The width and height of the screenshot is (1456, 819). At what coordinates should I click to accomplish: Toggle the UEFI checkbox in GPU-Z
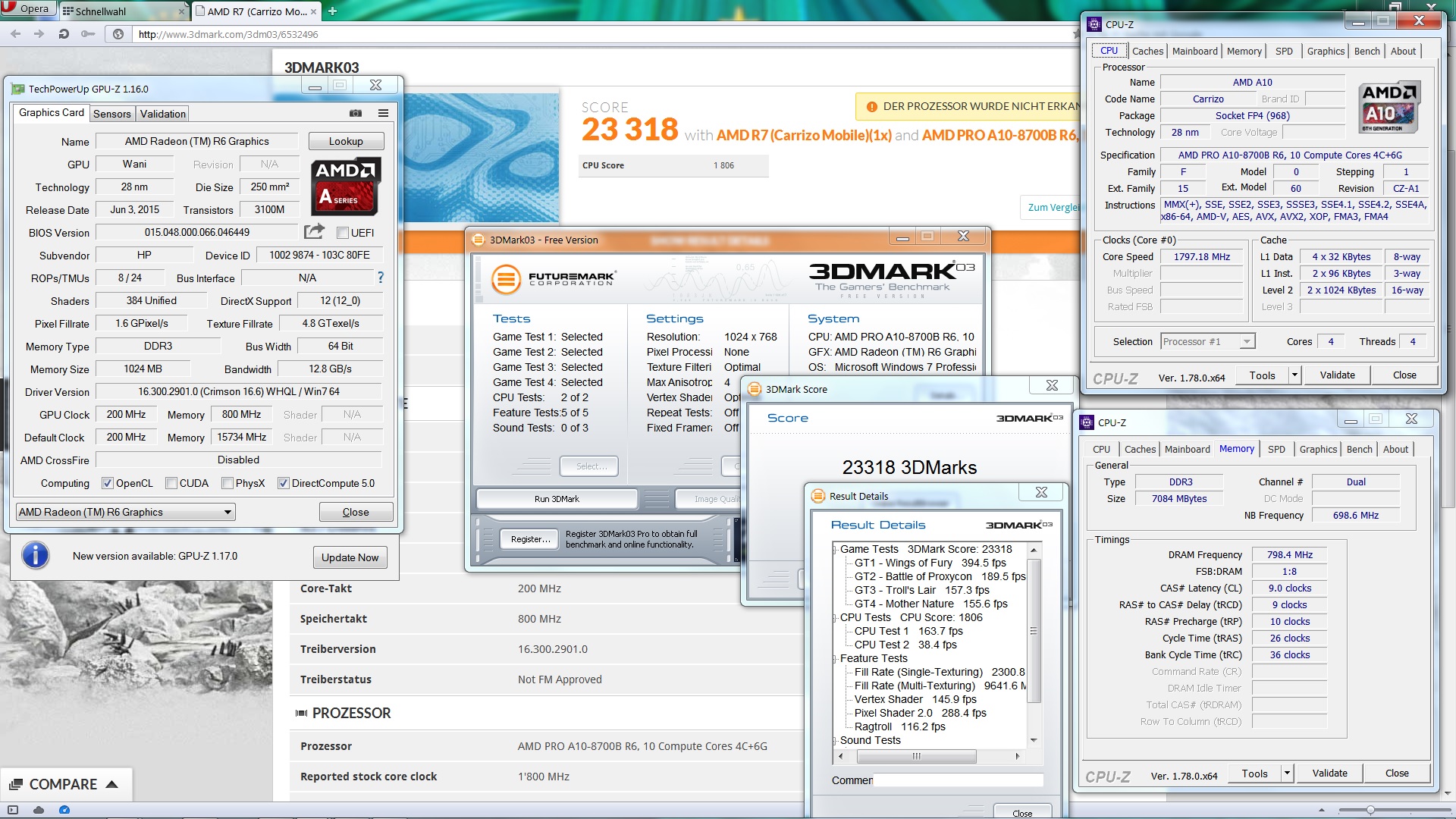point(343,233)
